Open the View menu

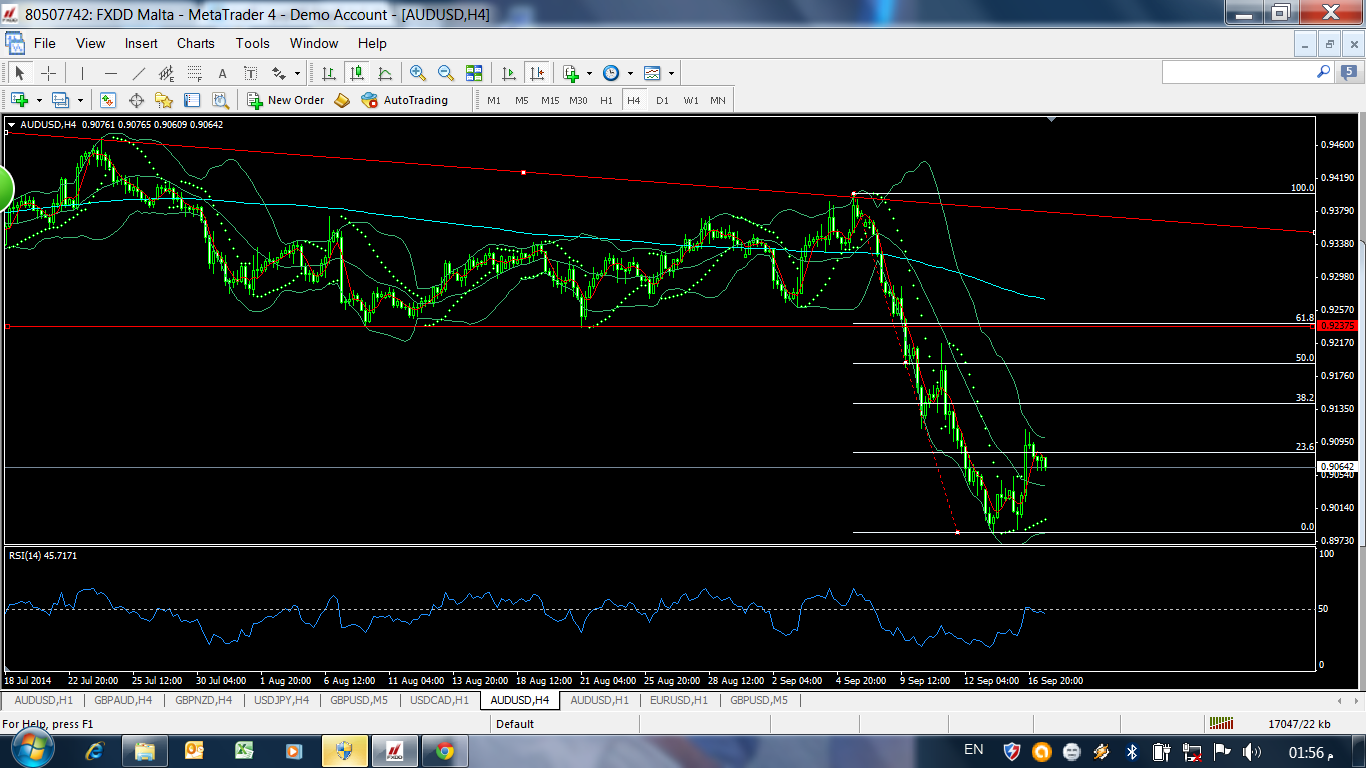[90, 43]
